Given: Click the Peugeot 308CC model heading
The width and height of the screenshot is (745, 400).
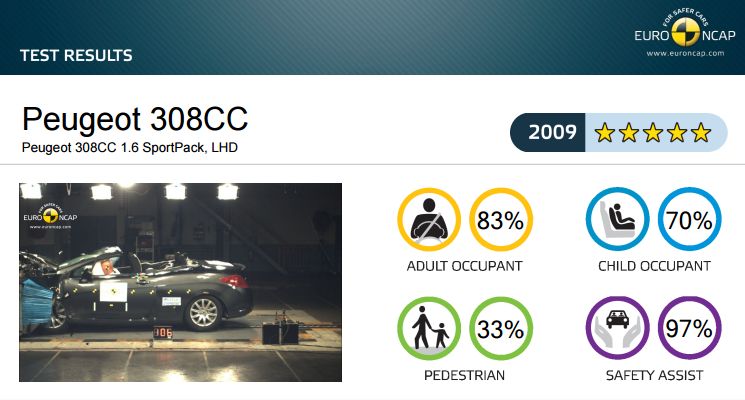Looking at the screenshot, I should point(135,119).
